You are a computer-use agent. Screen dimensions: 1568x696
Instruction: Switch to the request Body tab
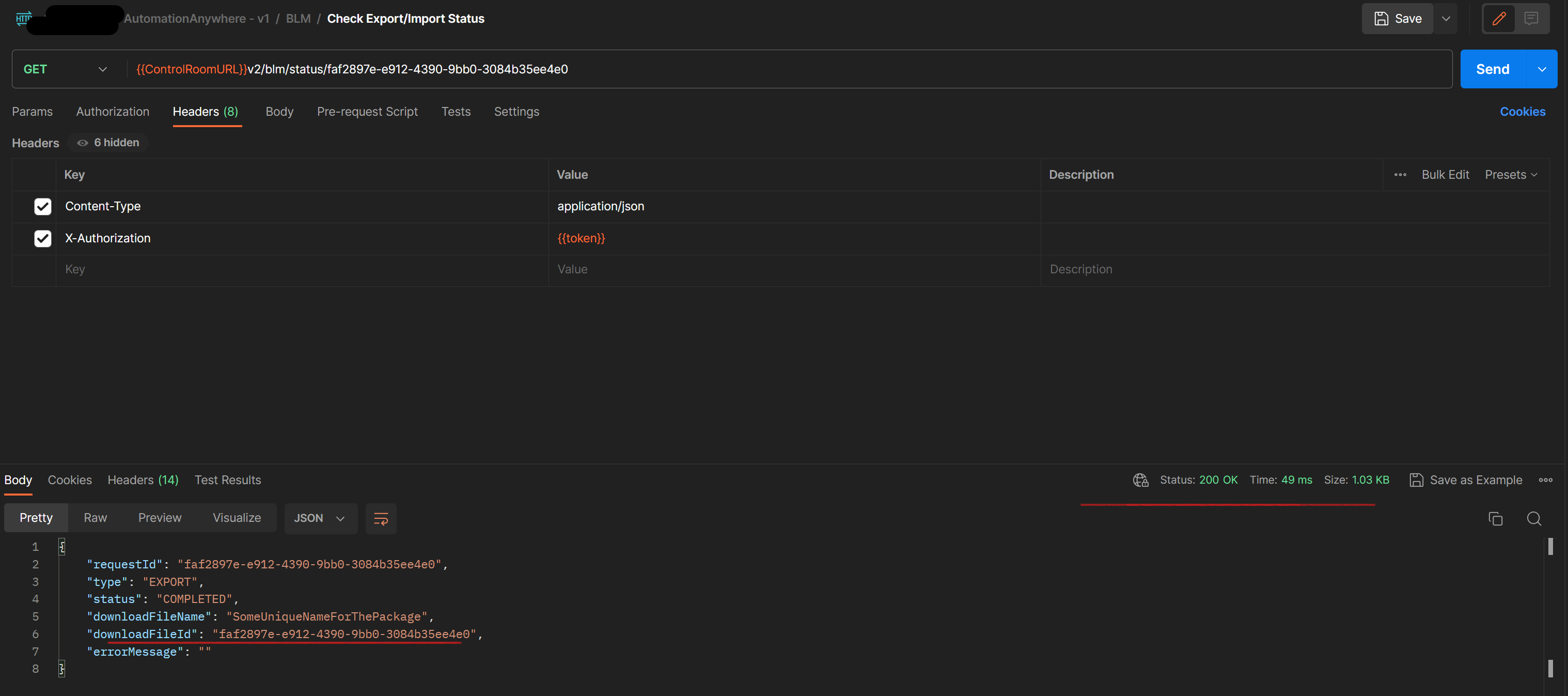(279, 112)
